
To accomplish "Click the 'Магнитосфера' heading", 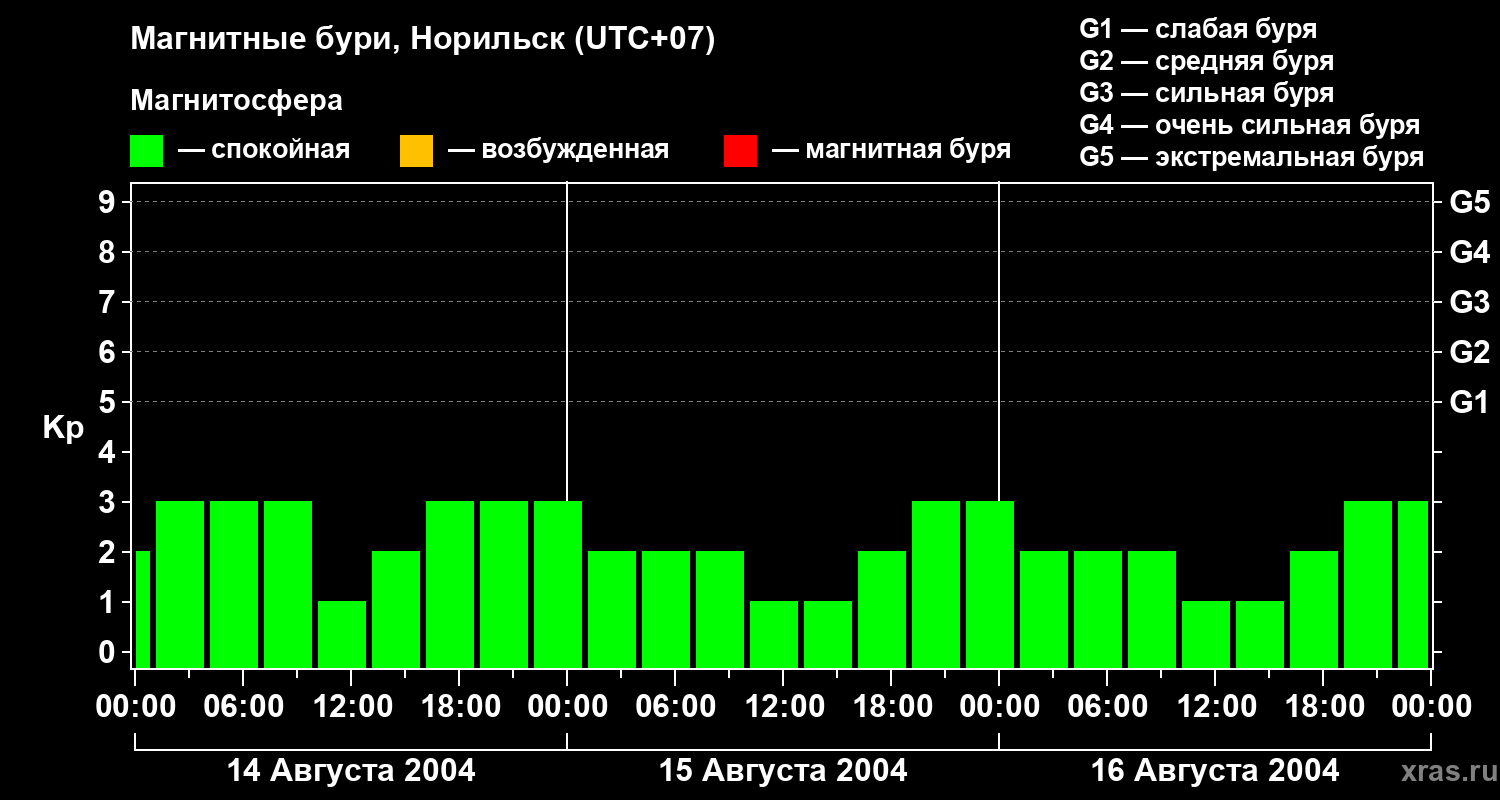I will click(x=236, y=101).
